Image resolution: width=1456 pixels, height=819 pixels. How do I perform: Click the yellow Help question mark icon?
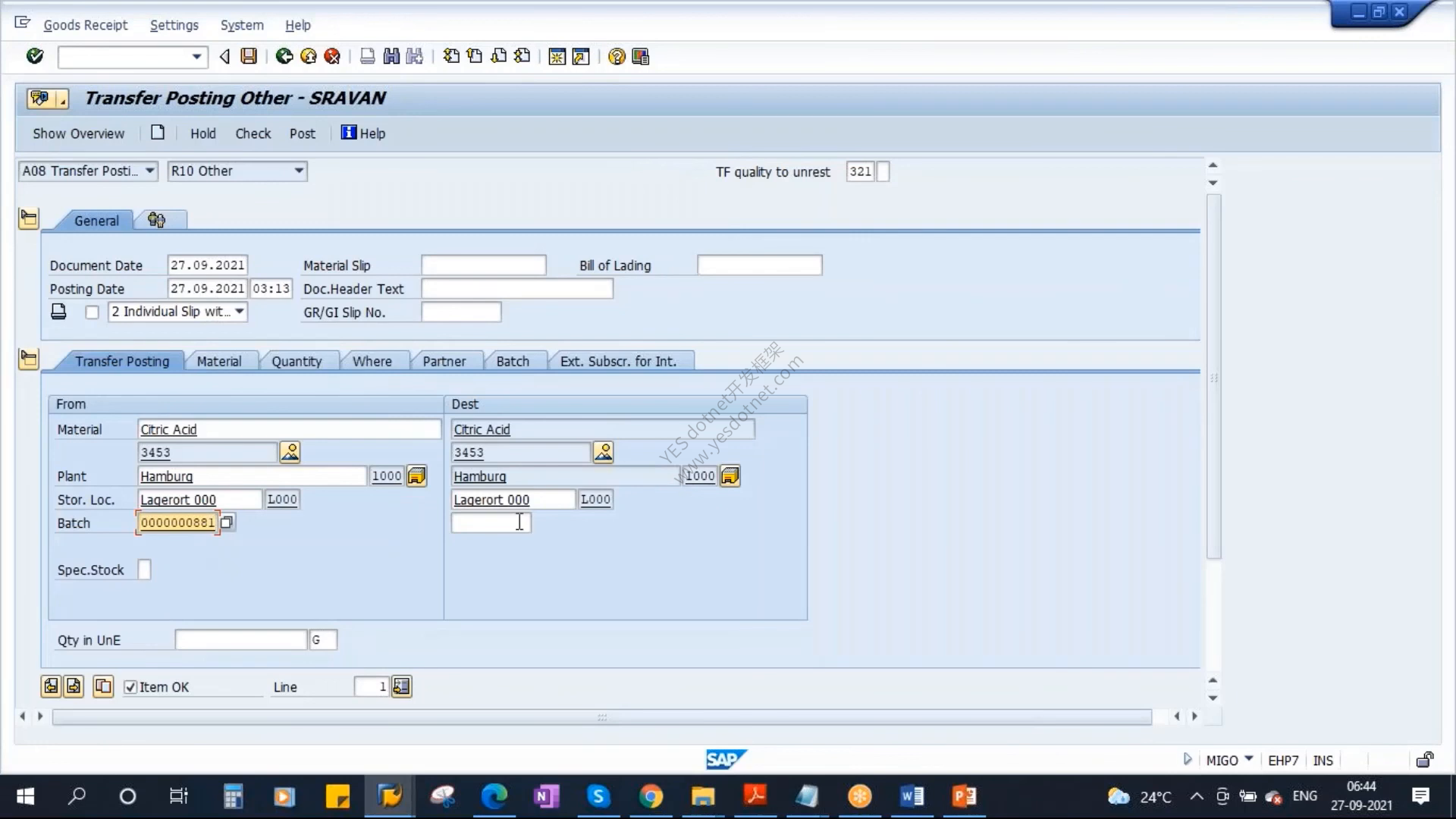coord(617,56)
